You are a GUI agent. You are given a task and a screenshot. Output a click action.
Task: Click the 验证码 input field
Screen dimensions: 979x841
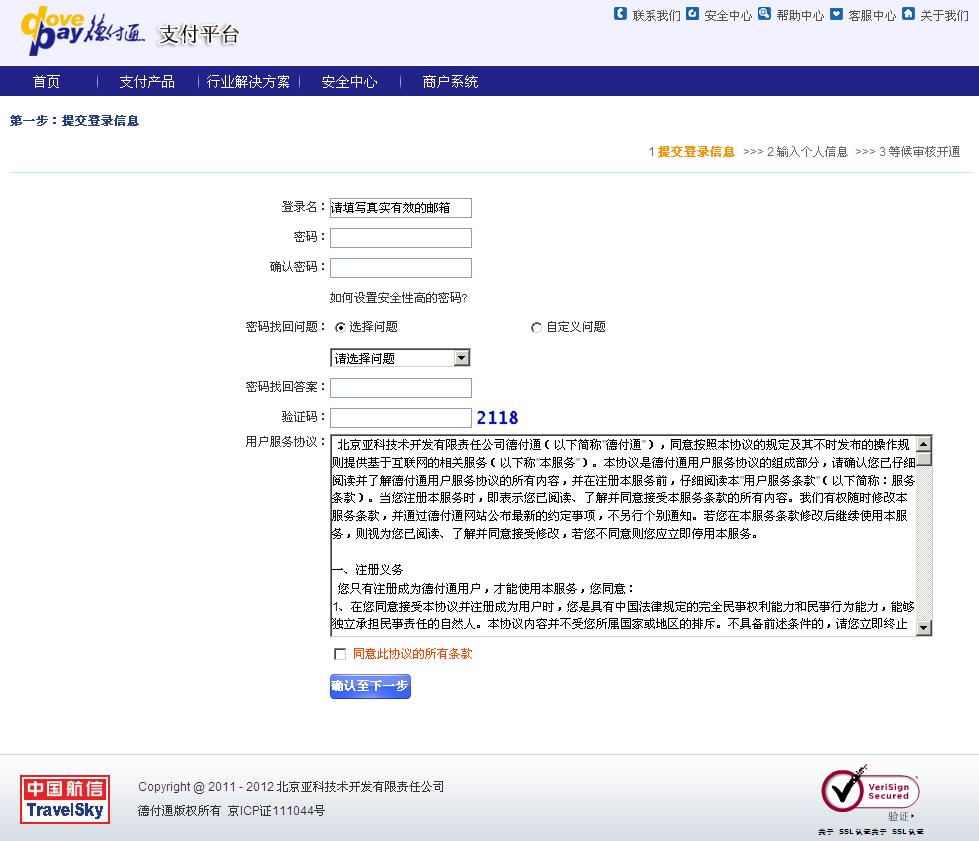400,418
